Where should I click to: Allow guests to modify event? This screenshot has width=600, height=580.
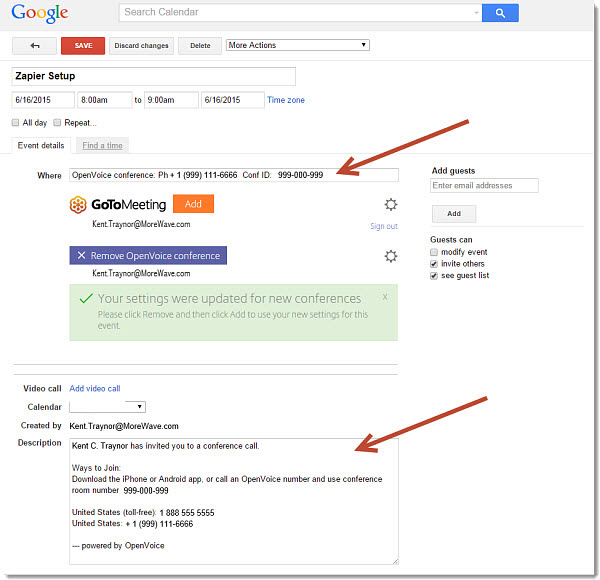click(435, 252)
